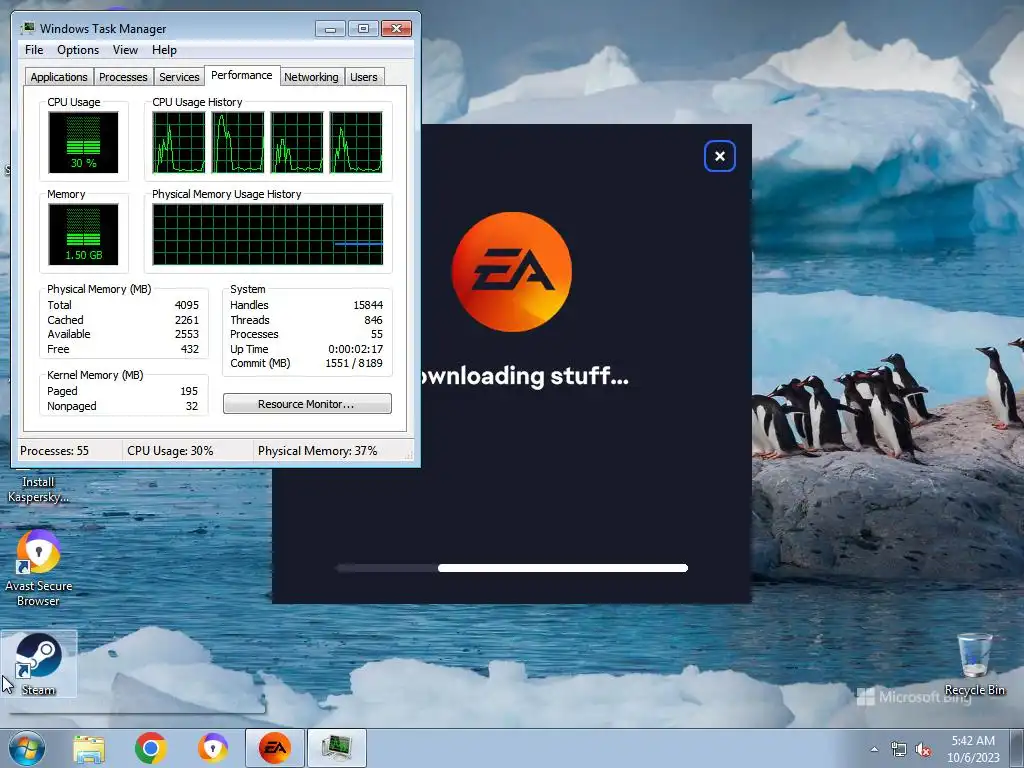Click the downloading stuff text in EA installer
This screenshot has height=768, width=1024.
tap(525, 376)
